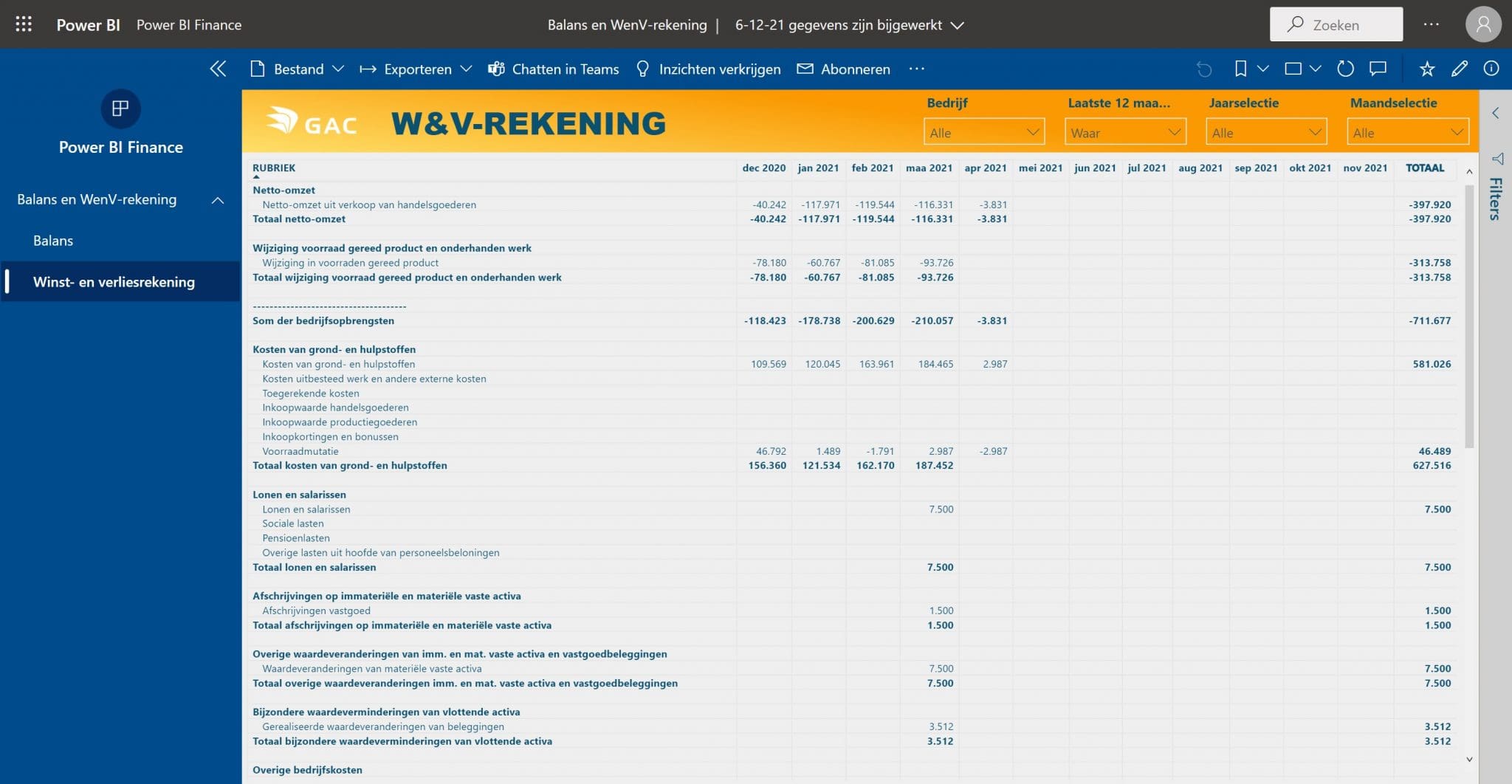Click the bookmark icon in toolbar
This screenshot has width=1512, height=784.
(1240, 69)
